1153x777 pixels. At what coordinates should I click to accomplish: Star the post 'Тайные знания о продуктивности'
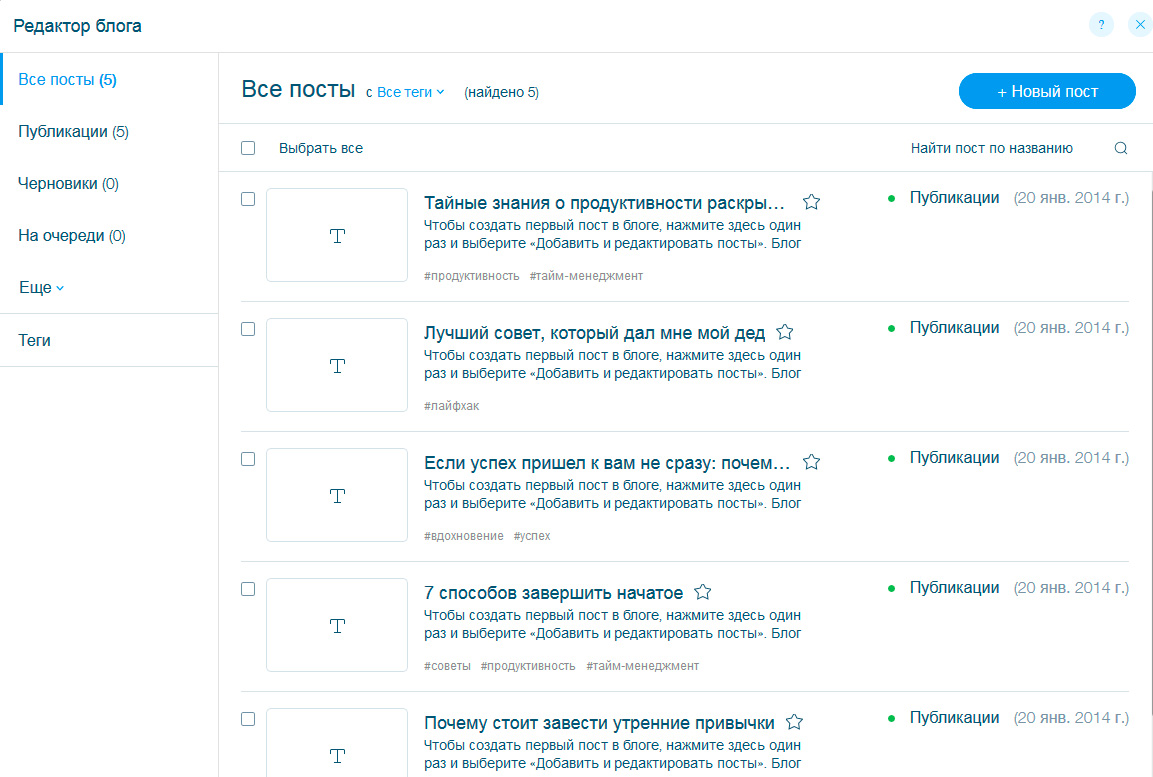(811, 202)
